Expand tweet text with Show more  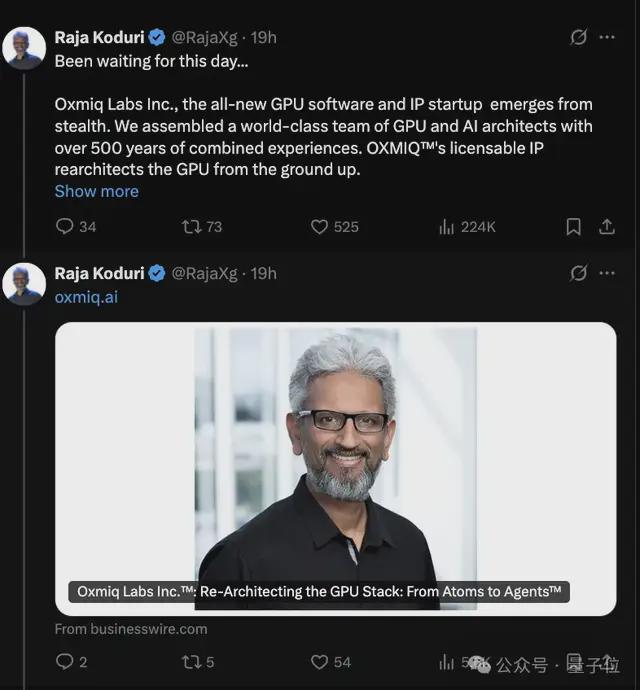pos(96,191)
